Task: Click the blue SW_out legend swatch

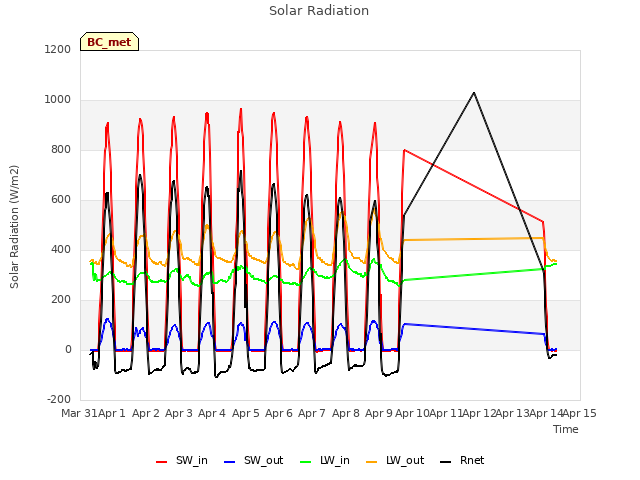Action: [230, 462]
